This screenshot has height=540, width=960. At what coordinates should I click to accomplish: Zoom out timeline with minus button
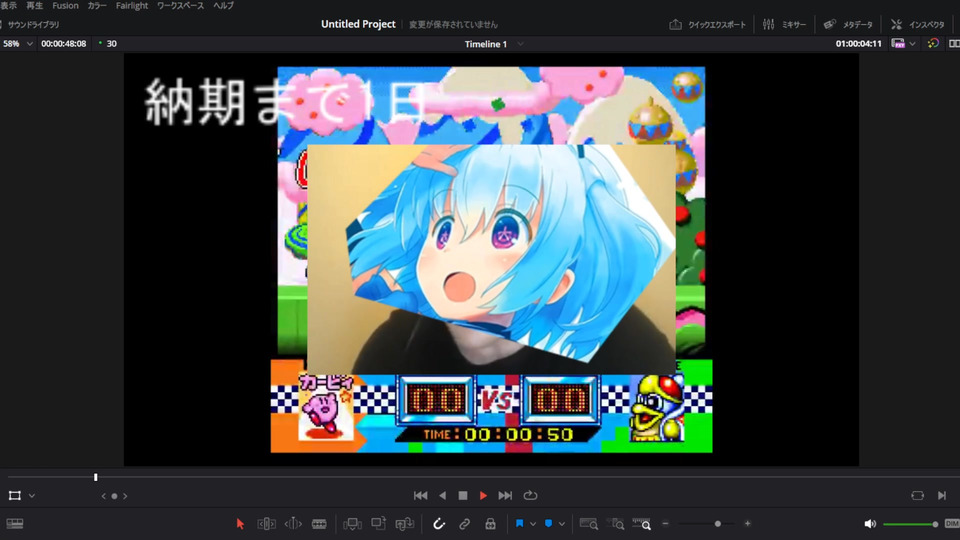[666, 523]
